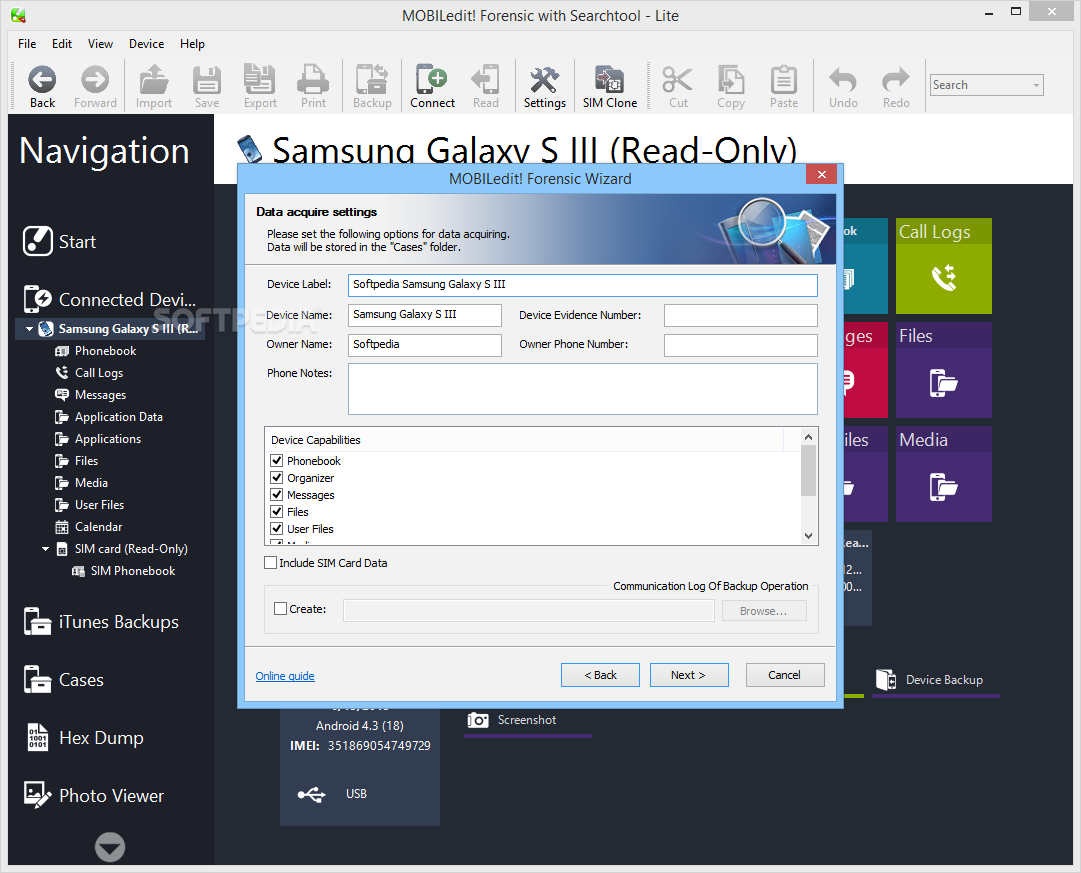Viewport: 1081px width, 873px height.
Task: Open Hex Dump in Navigation
Action: point(84,737)
